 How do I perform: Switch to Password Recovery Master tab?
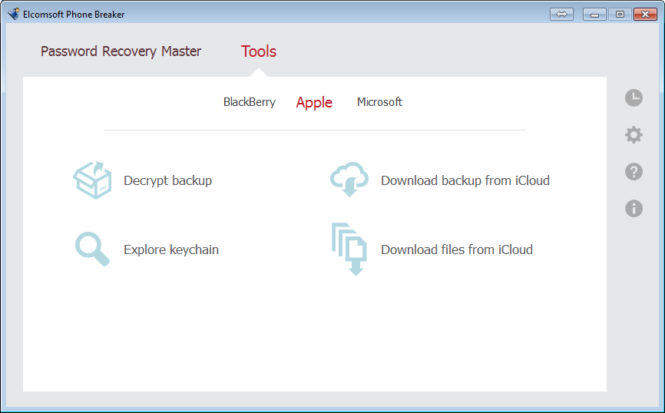[x=121, y=51]
